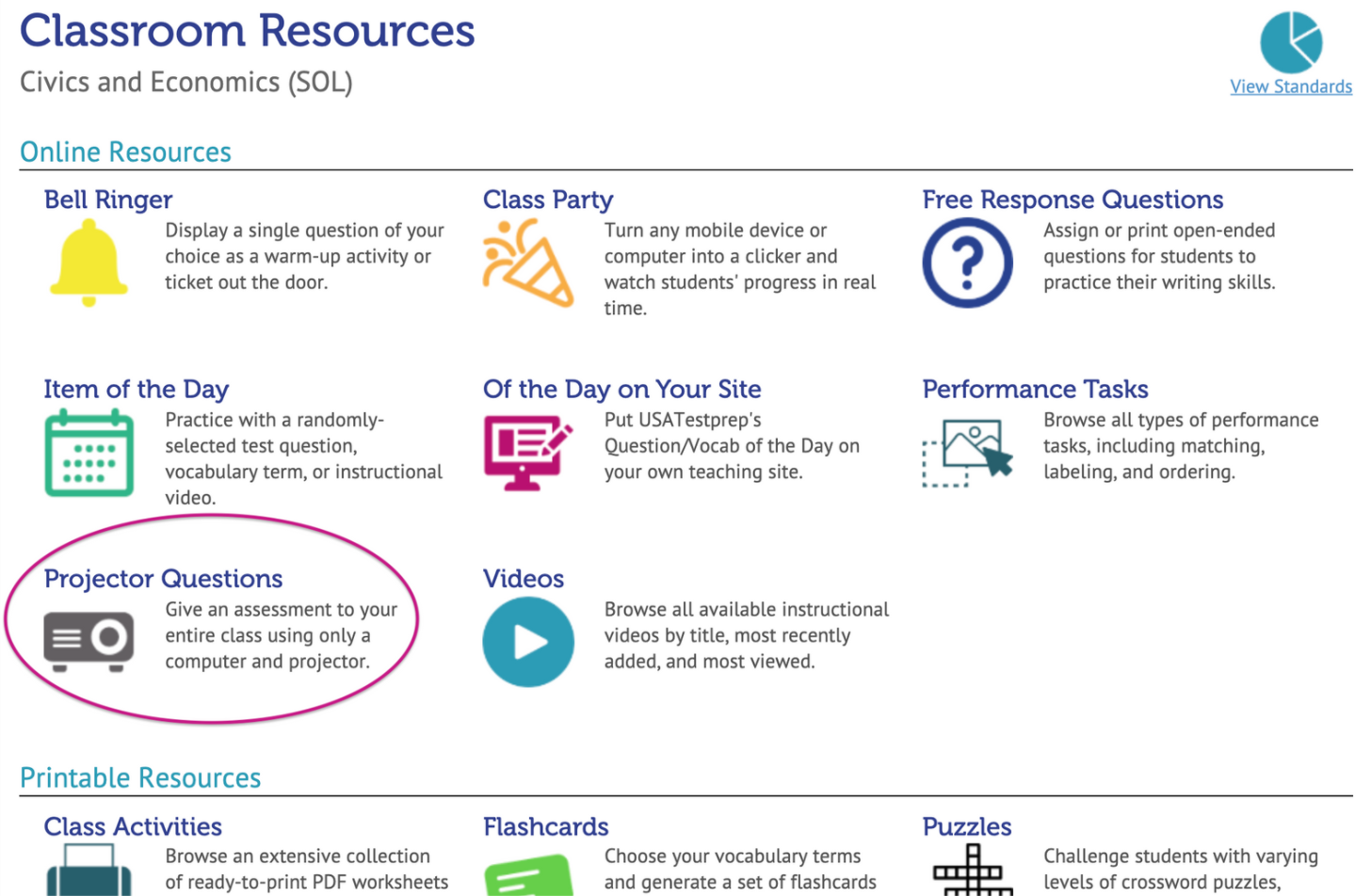Click text 'Browse an extensive collection'

click(x=298, y=856)
